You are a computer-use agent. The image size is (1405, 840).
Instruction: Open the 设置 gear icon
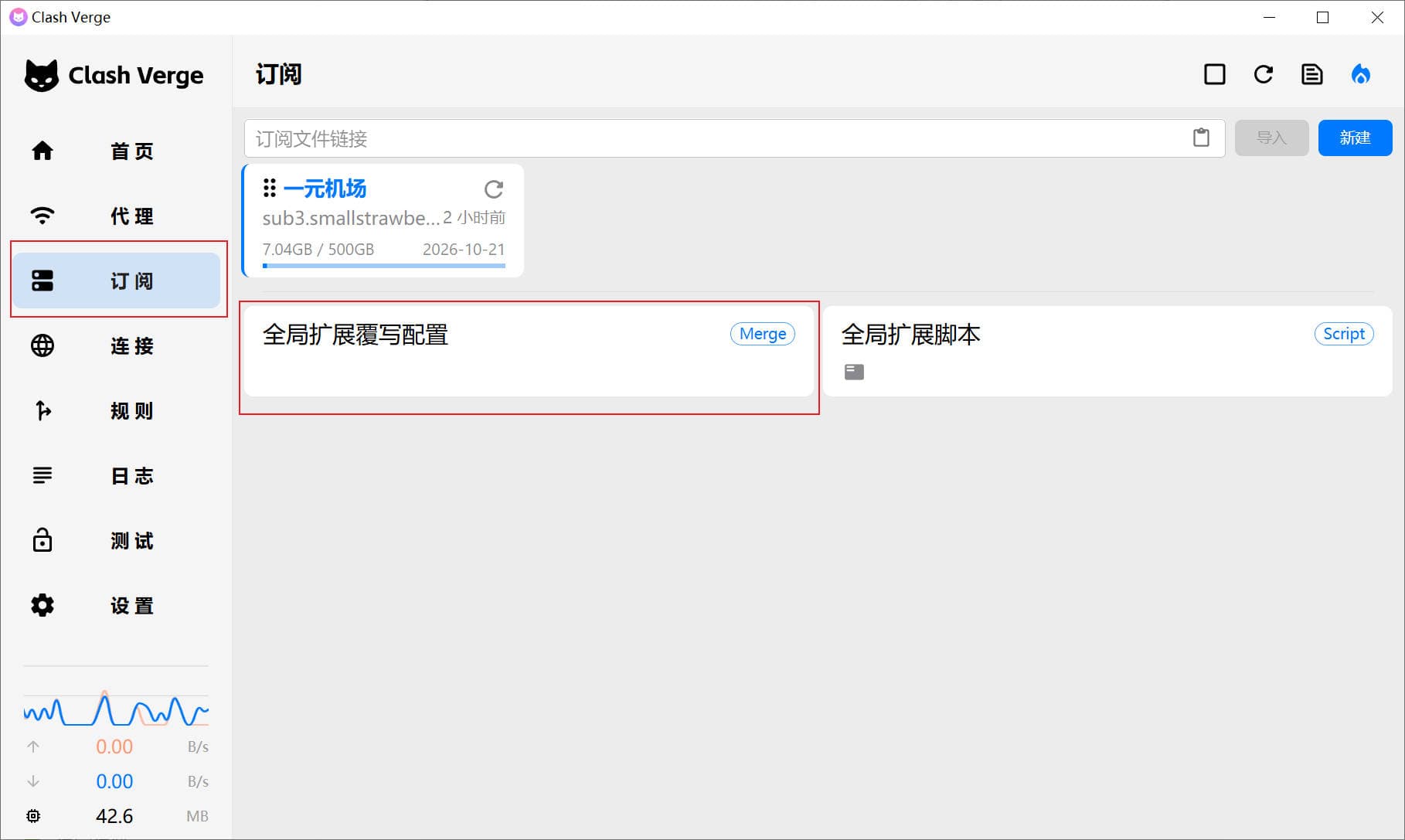(43, 605)
